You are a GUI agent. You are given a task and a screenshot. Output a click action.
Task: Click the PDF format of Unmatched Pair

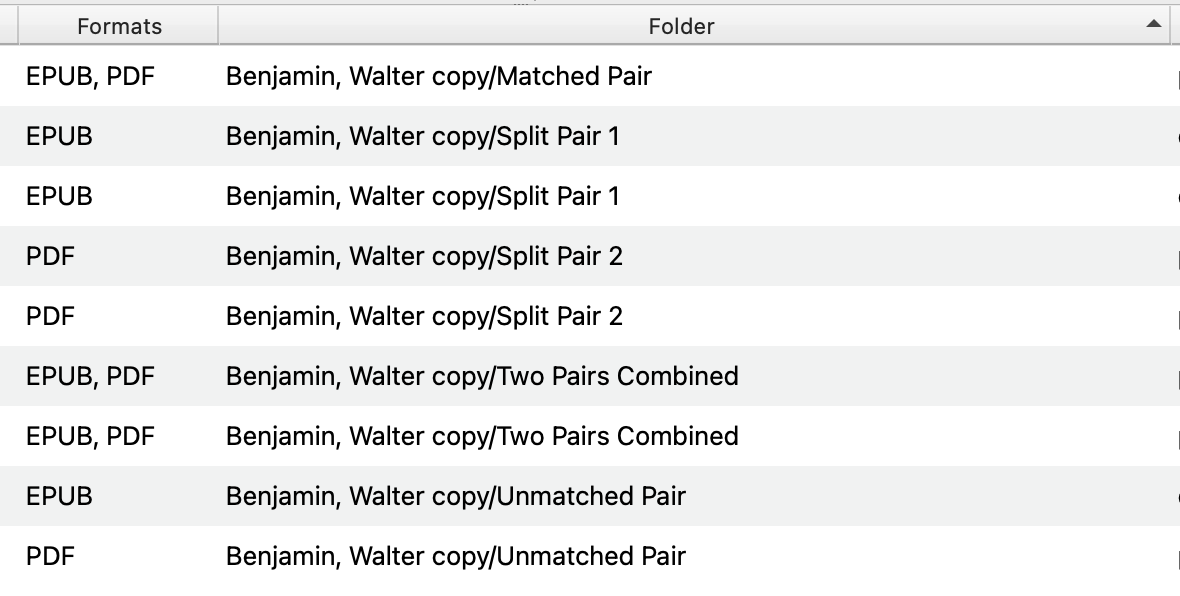pos(50,556)
